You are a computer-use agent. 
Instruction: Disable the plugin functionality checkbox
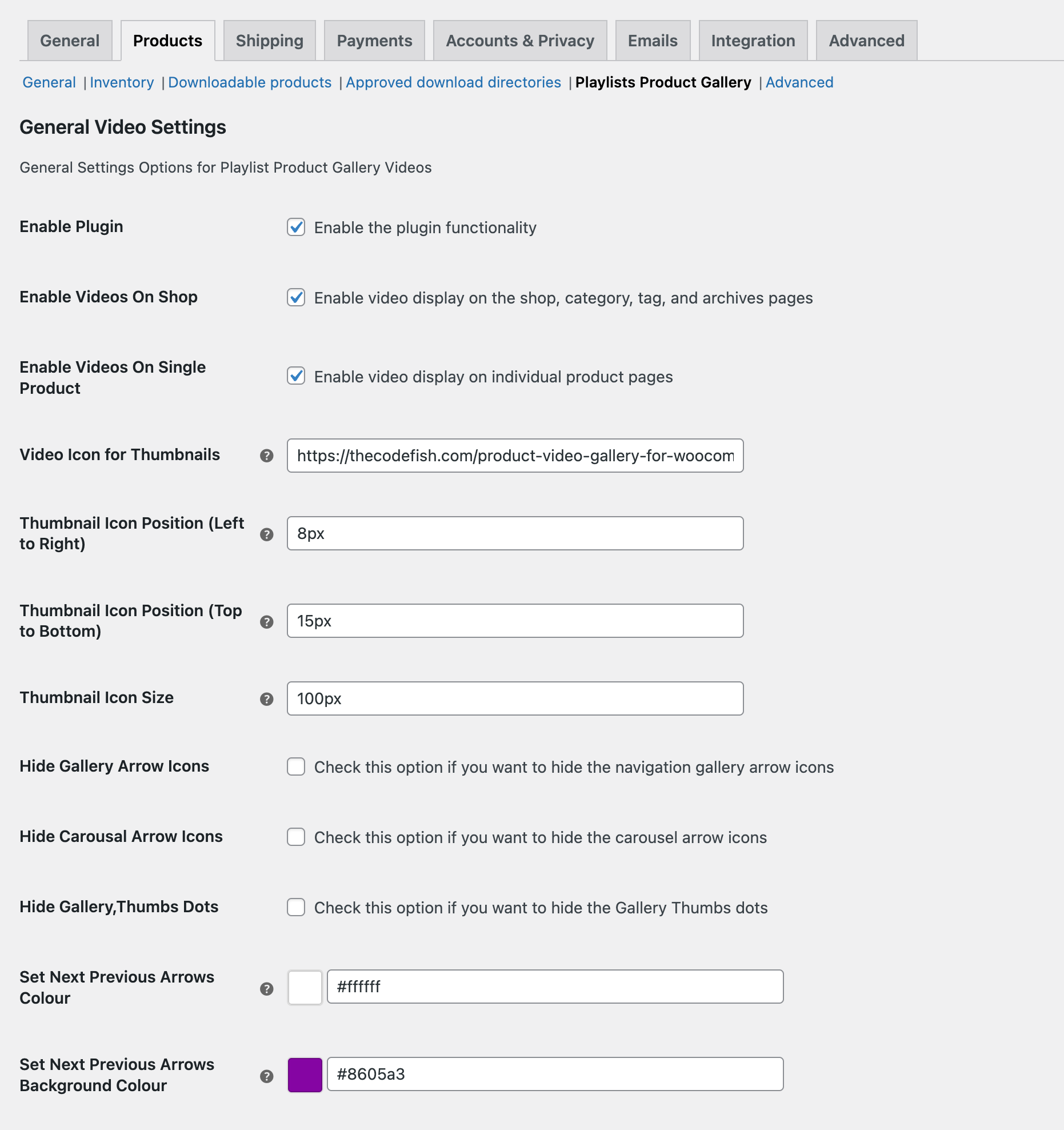click(x=296, y=227)
